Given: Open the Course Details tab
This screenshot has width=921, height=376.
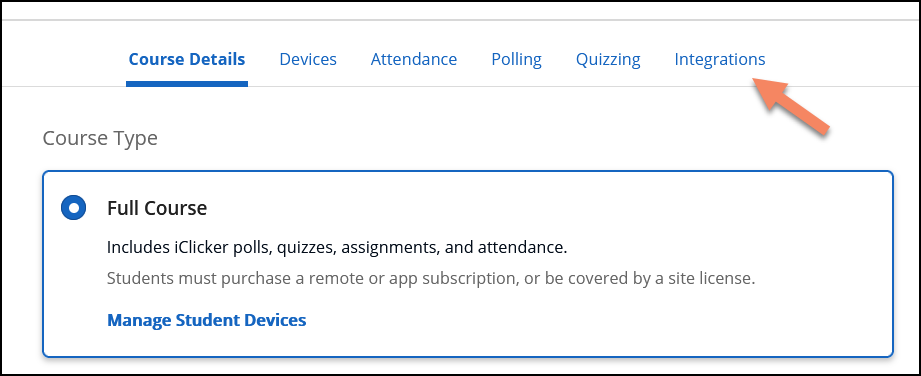Looking at the screenshot, I should [187, 59].
